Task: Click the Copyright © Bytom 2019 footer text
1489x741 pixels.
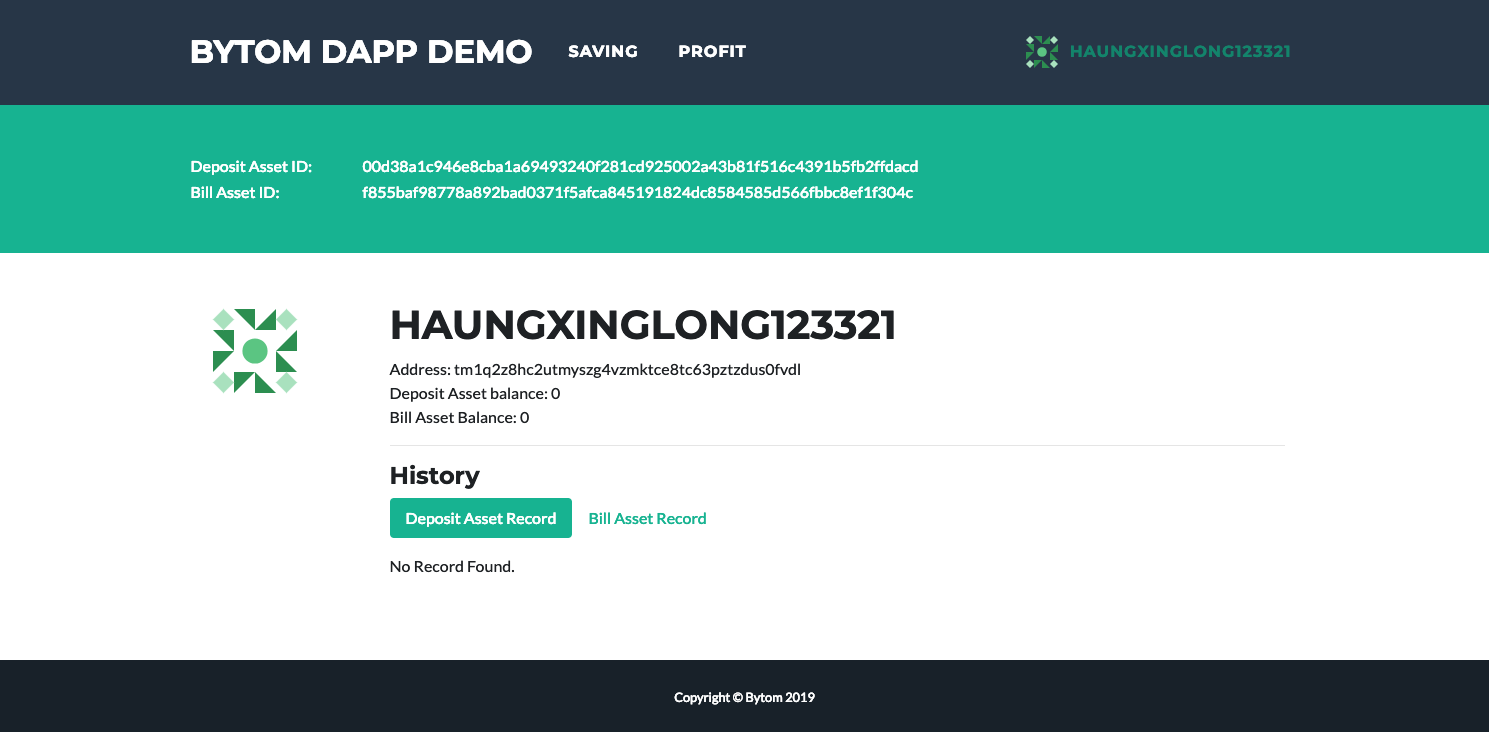Action: (744, 697)
